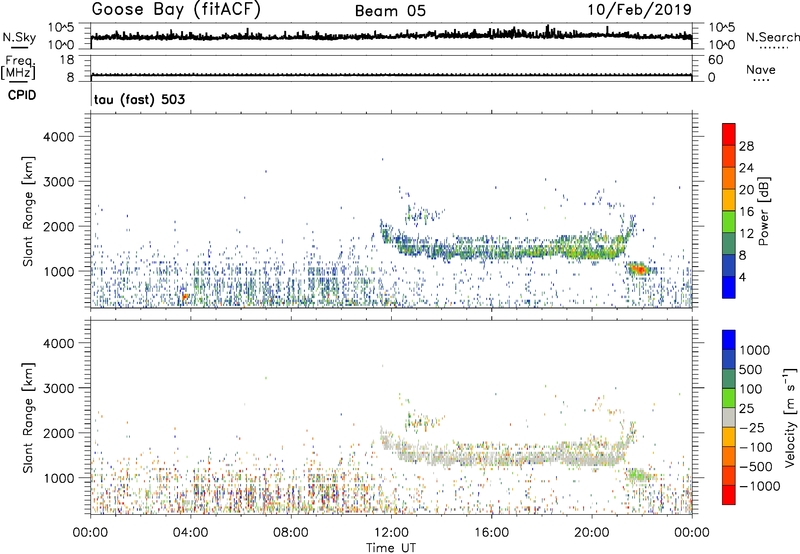Click the date '10/Feb/2019'
The image size is (800, 554).
[640, 10]
